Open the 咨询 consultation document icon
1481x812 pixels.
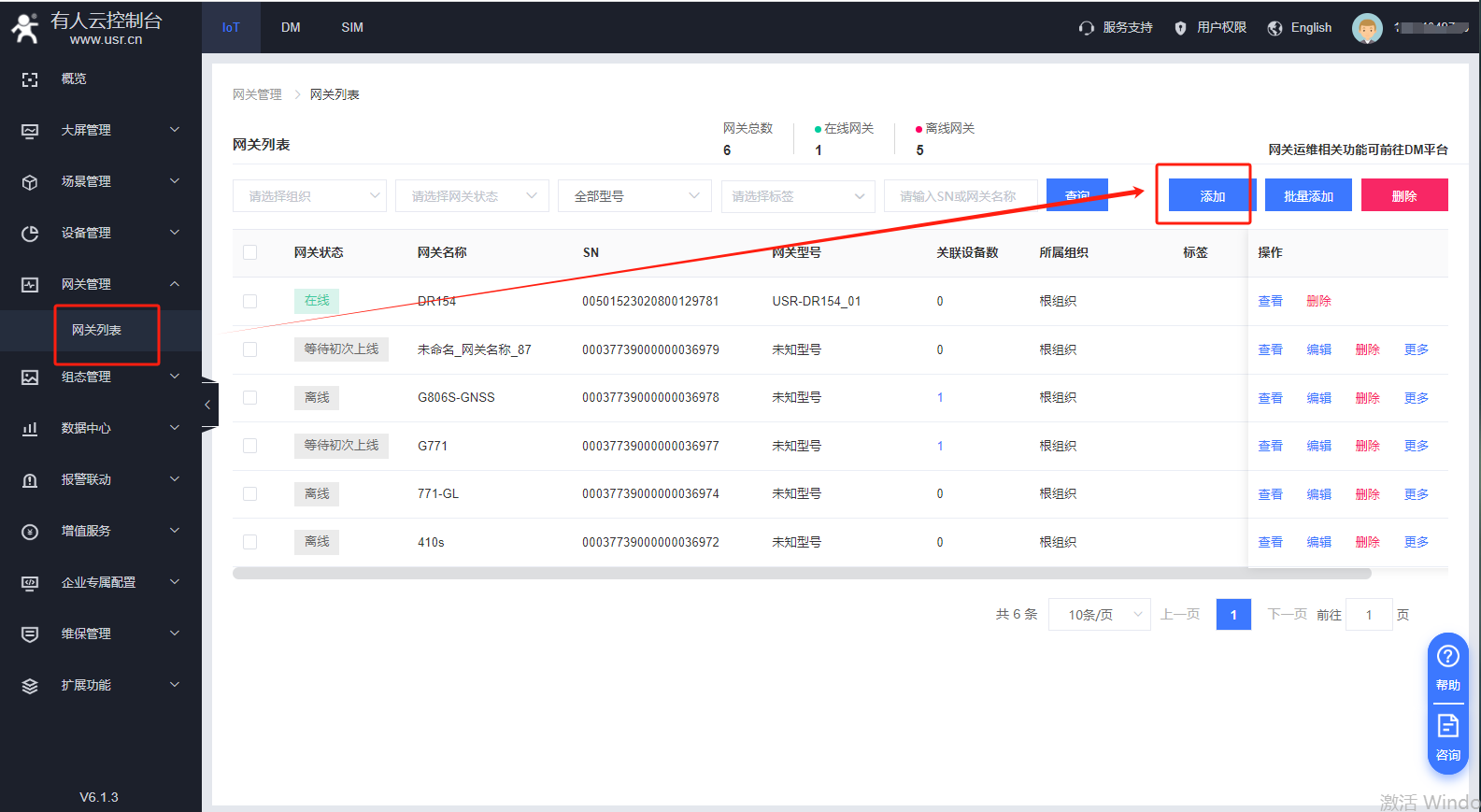[x=1447, y=726]
